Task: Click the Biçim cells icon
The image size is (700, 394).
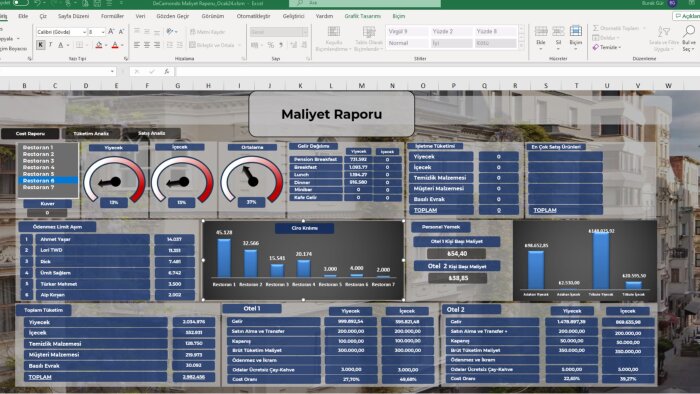Action: point(576,31)
